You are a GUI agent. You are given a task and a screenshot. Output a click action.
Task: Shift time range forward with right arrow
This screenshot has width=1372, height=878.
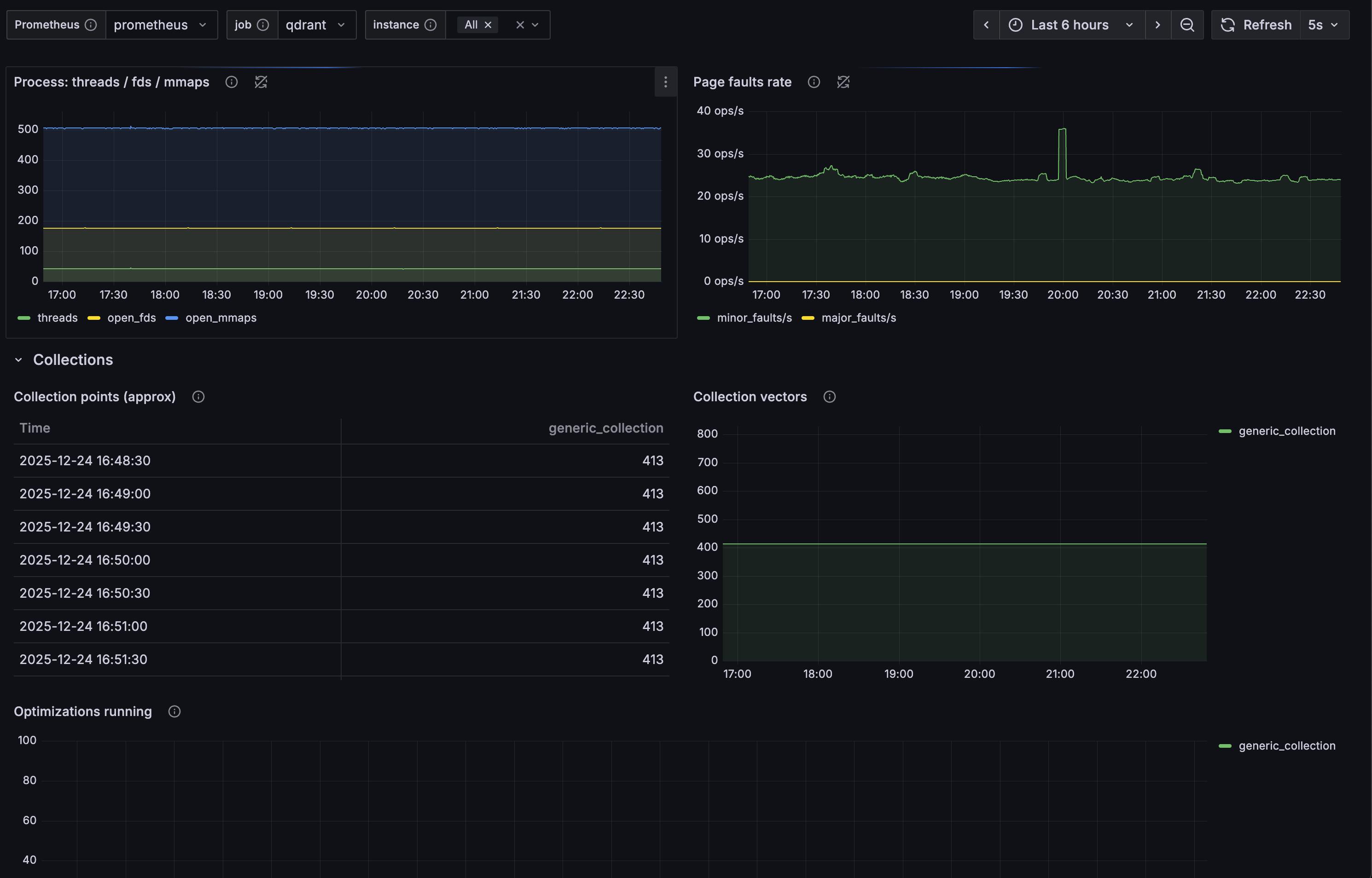pos(1157,25)
